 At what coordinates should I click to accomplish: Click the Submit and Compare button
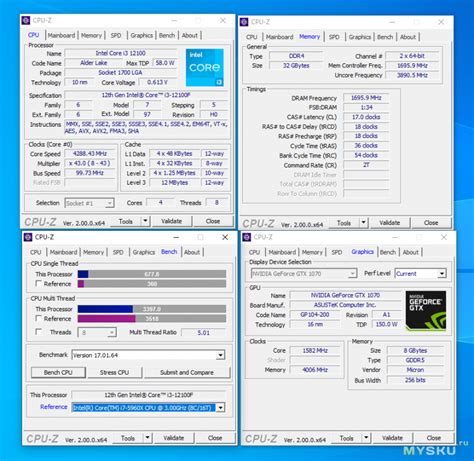187,372
